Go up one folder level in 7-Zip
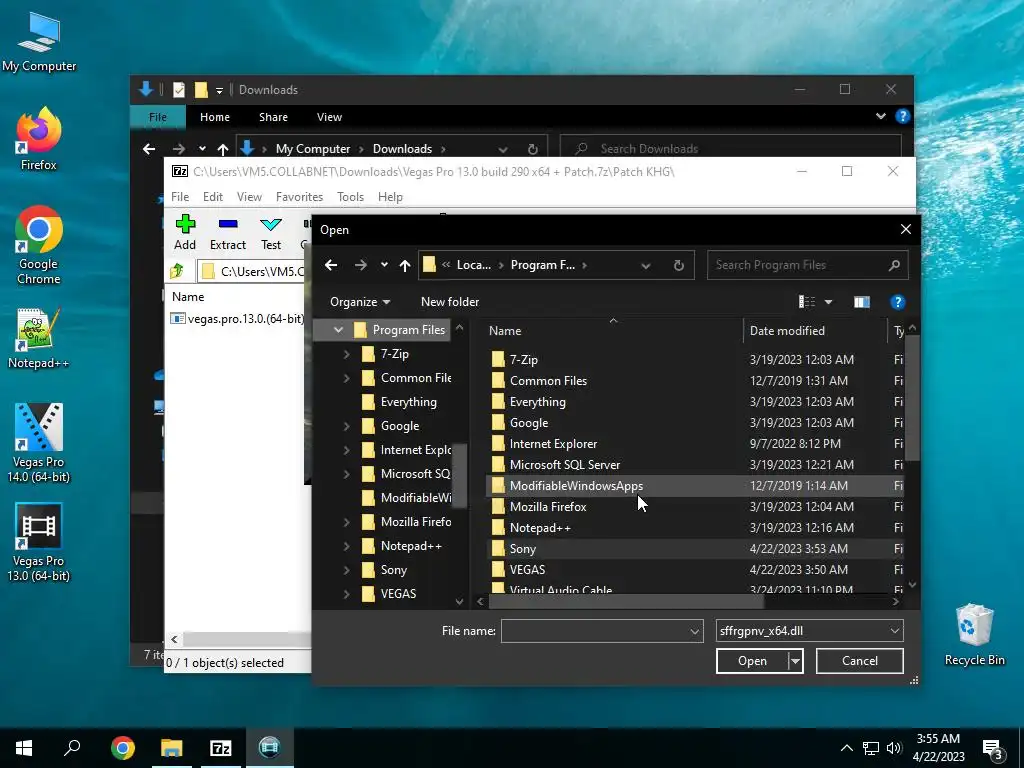 click(x=177, y=271)
